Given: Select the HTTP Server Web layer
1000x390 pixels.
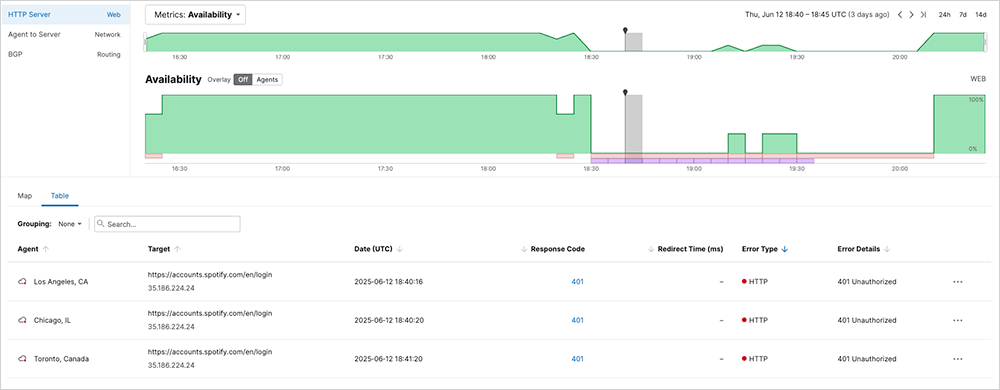Looking at the screenshot, I should coord(65,14).
